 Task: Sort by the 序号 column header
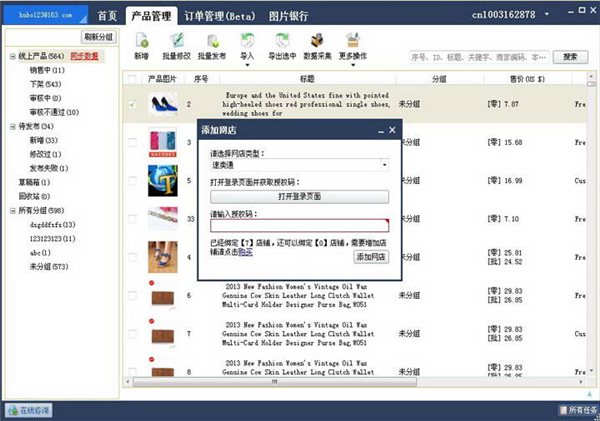pos(201,79)
